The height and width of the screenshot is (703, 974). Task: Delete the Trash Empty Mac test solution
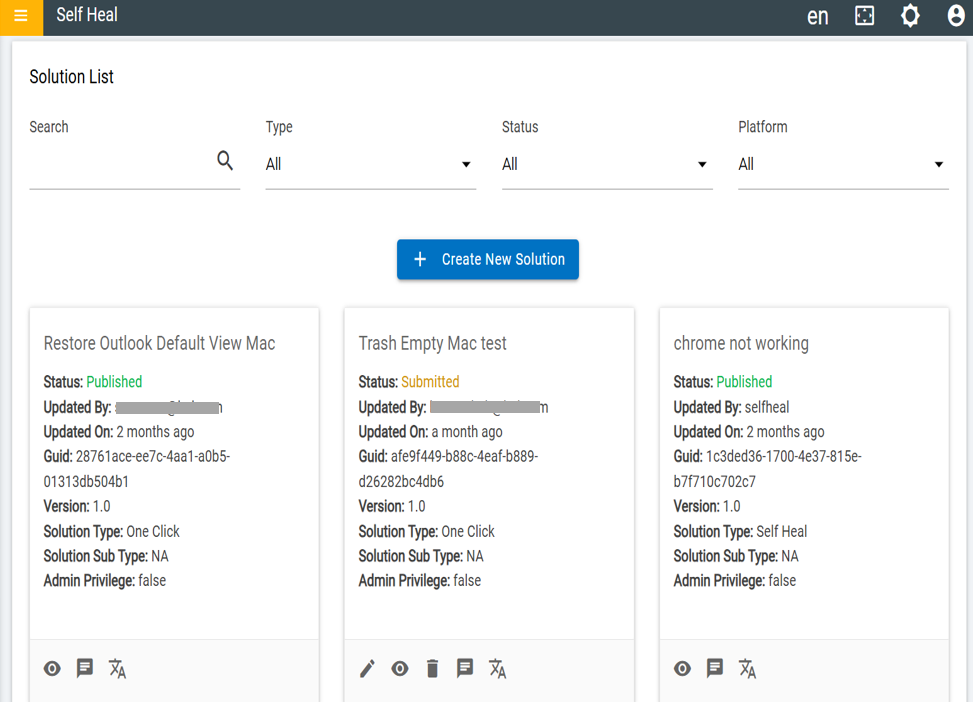[x=432, y=668]
